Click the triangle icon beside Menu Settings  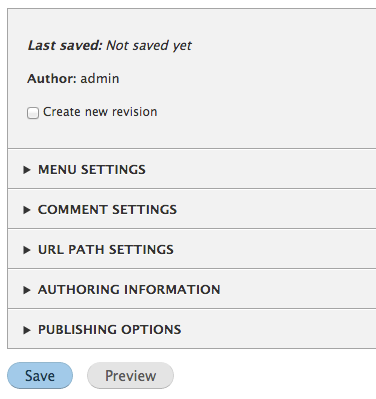point(27,170)
